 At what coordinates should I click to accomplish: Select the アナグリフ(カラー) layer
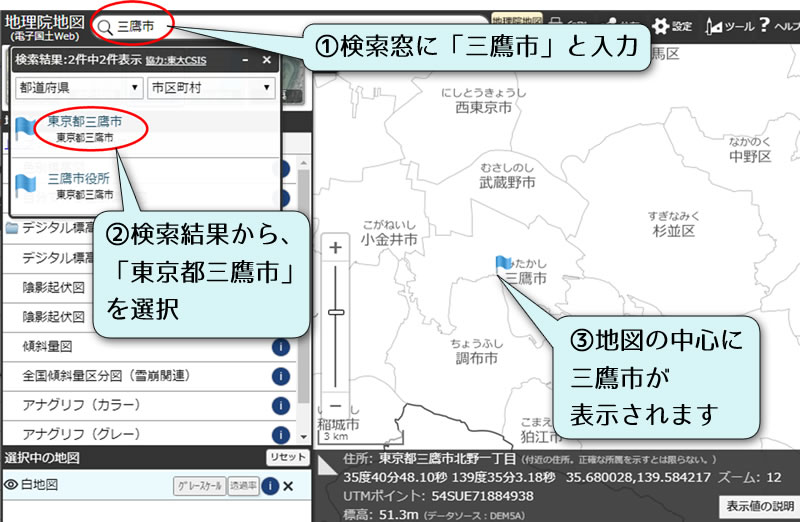pos(81,405)
